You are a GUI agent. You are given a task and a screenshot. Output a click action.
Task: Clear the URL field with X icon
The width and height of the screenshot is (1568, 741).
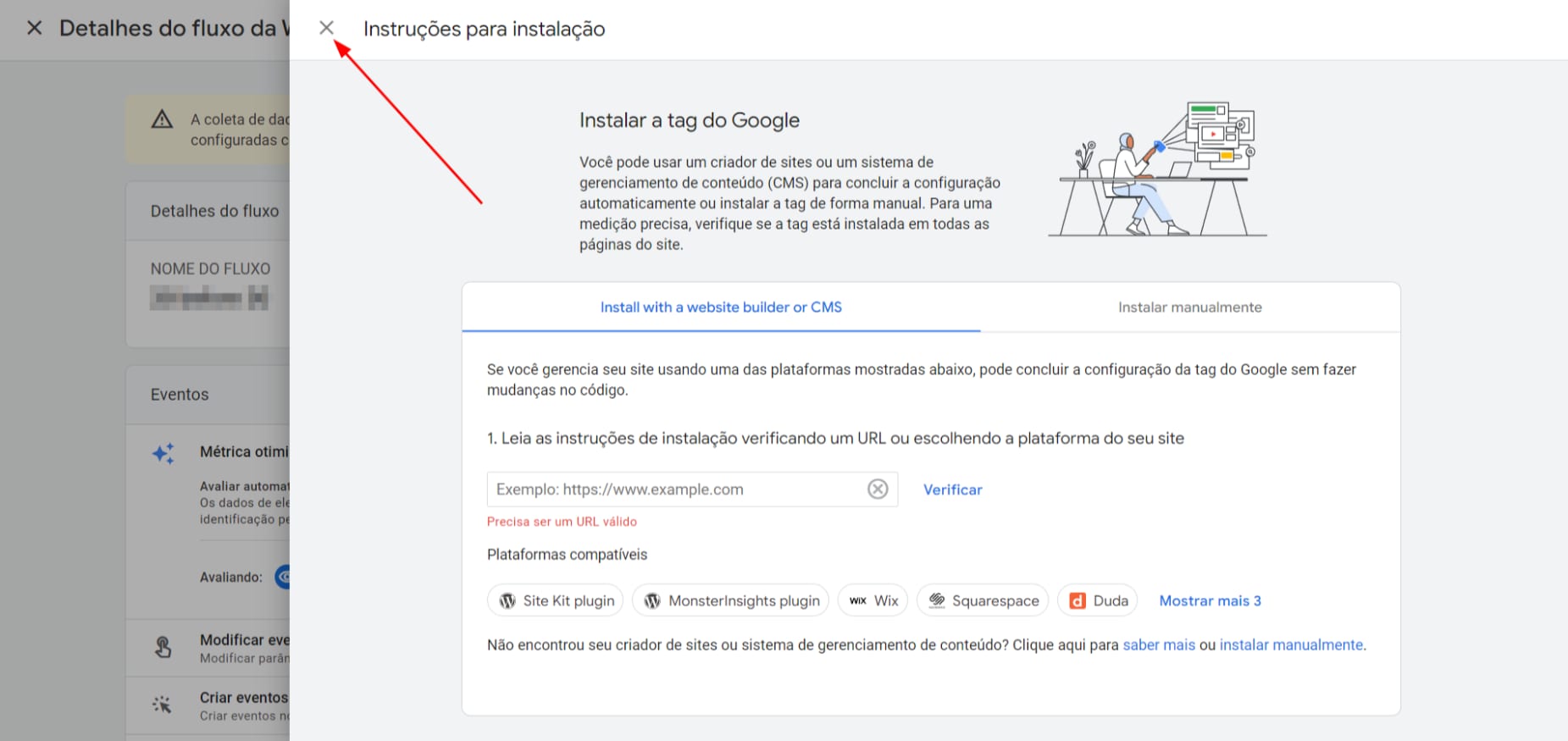click(x=878, y=489)
